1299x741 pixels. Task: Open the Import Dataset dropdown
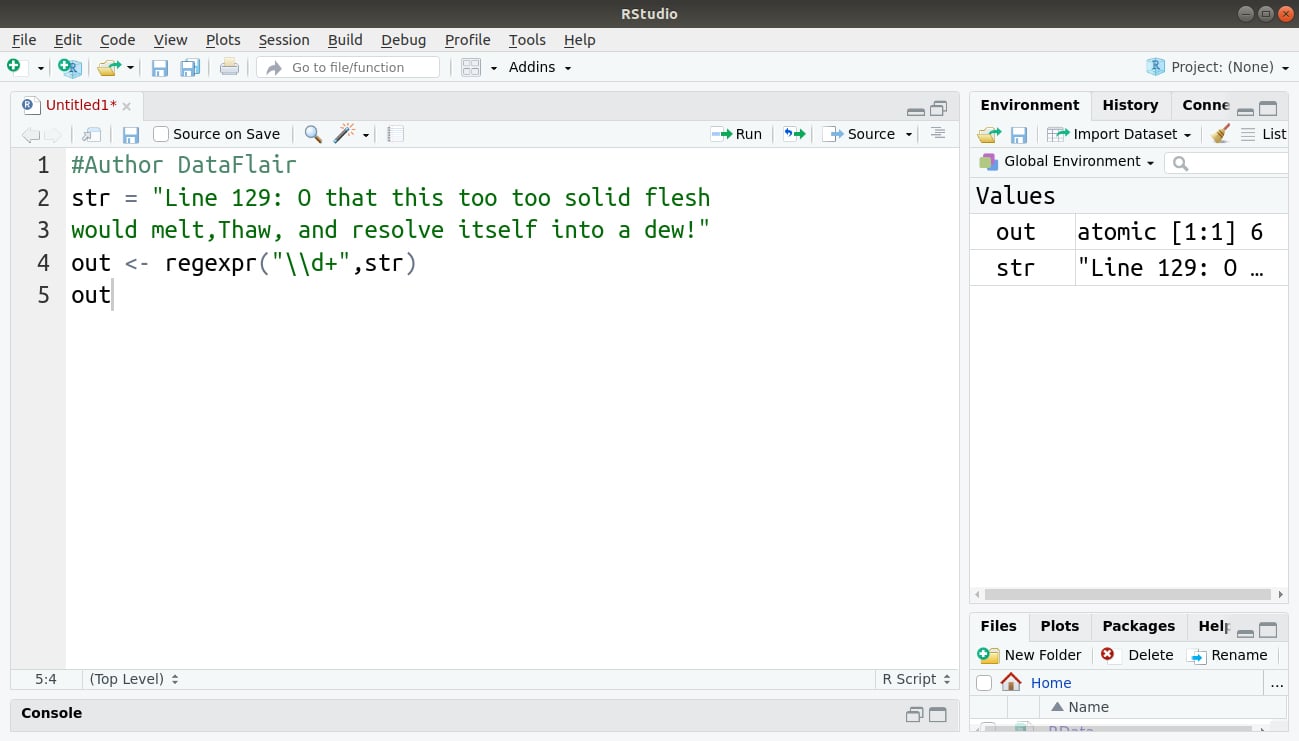[x=1120, y=133]
